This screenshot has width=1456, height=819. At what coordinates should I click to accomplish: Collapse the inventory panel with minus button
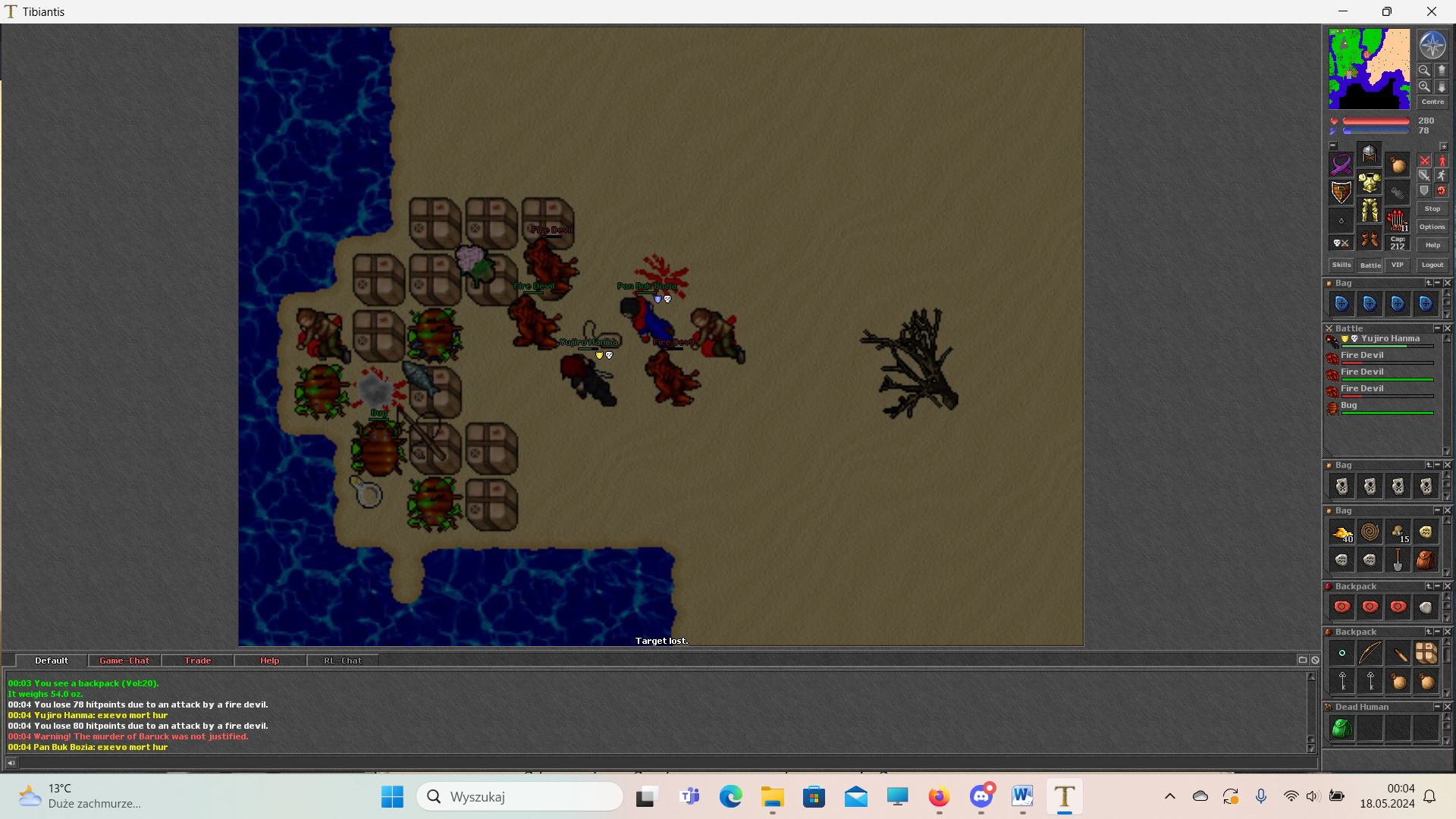pos(1332,146)
